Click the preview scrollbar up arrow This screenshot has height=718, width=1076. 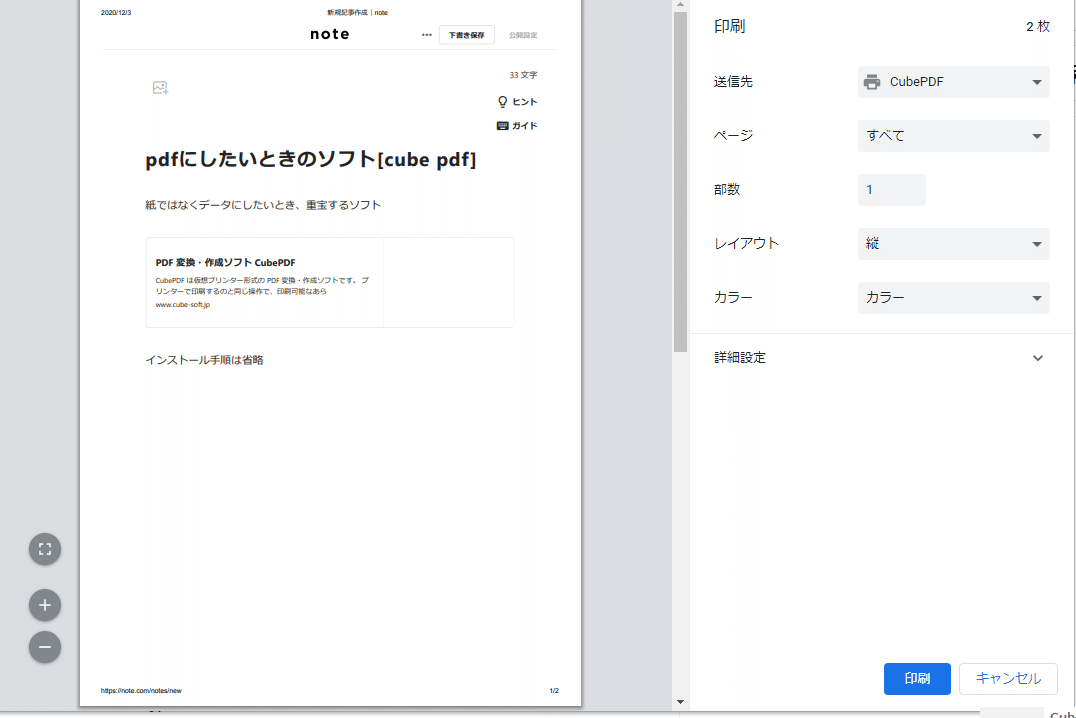[680, 5]
